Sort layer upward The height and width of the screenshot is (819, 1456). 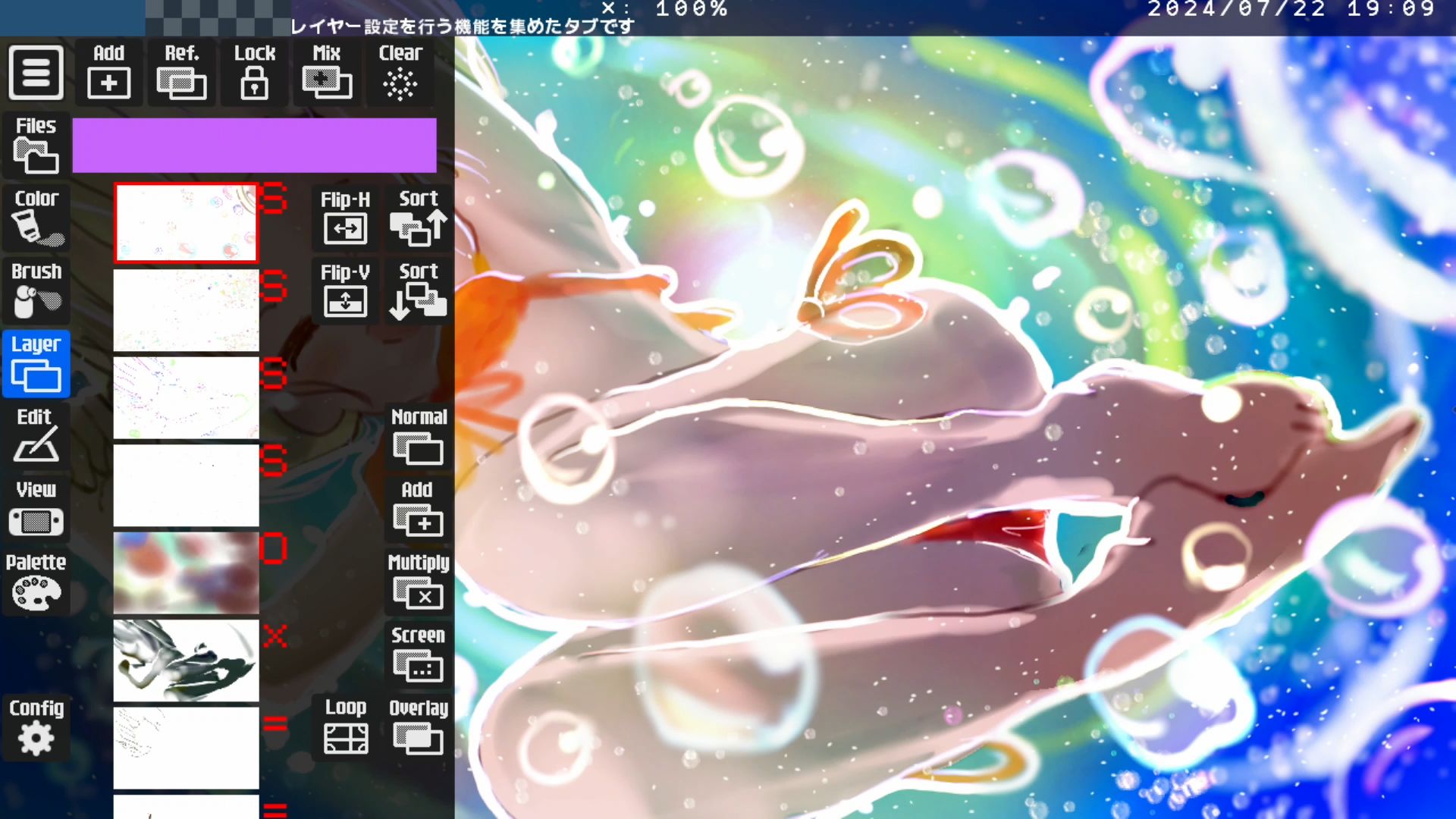(x=419, y=218)
